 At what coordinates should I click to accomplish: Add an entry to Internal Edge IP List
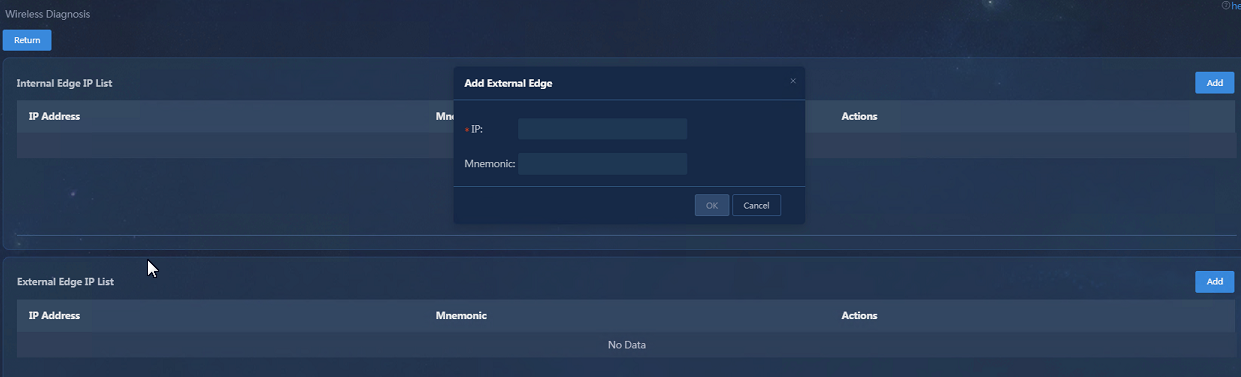click(1214, 83)
